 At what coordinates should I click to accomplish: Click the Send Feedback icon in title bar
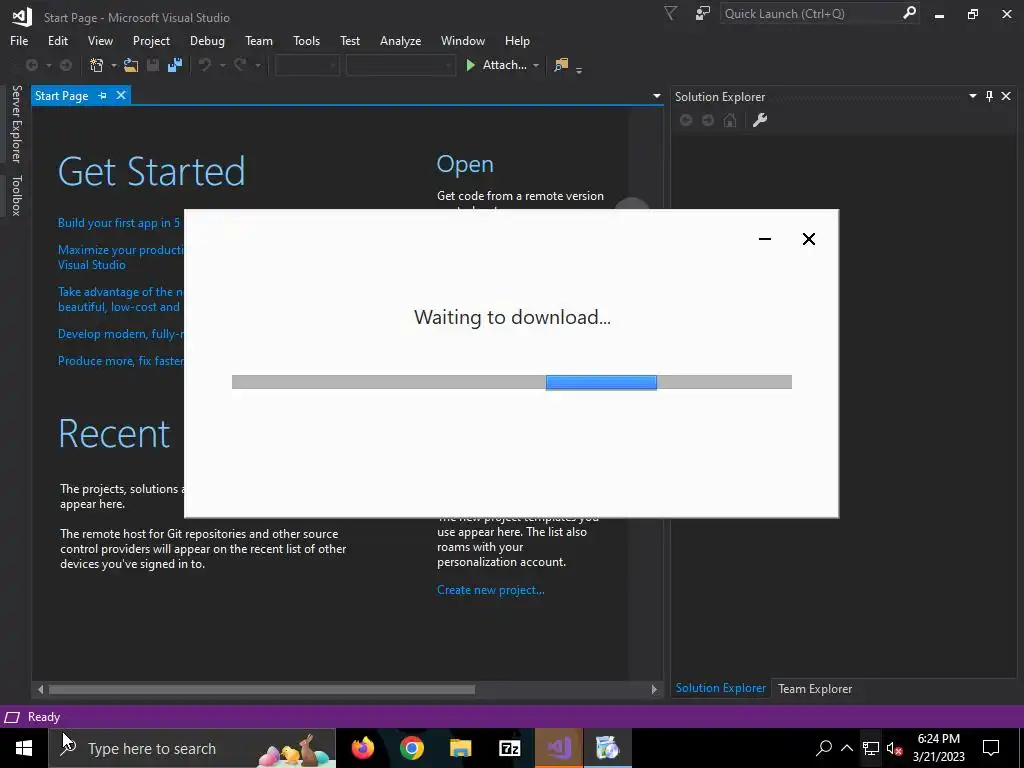[703, 13]
